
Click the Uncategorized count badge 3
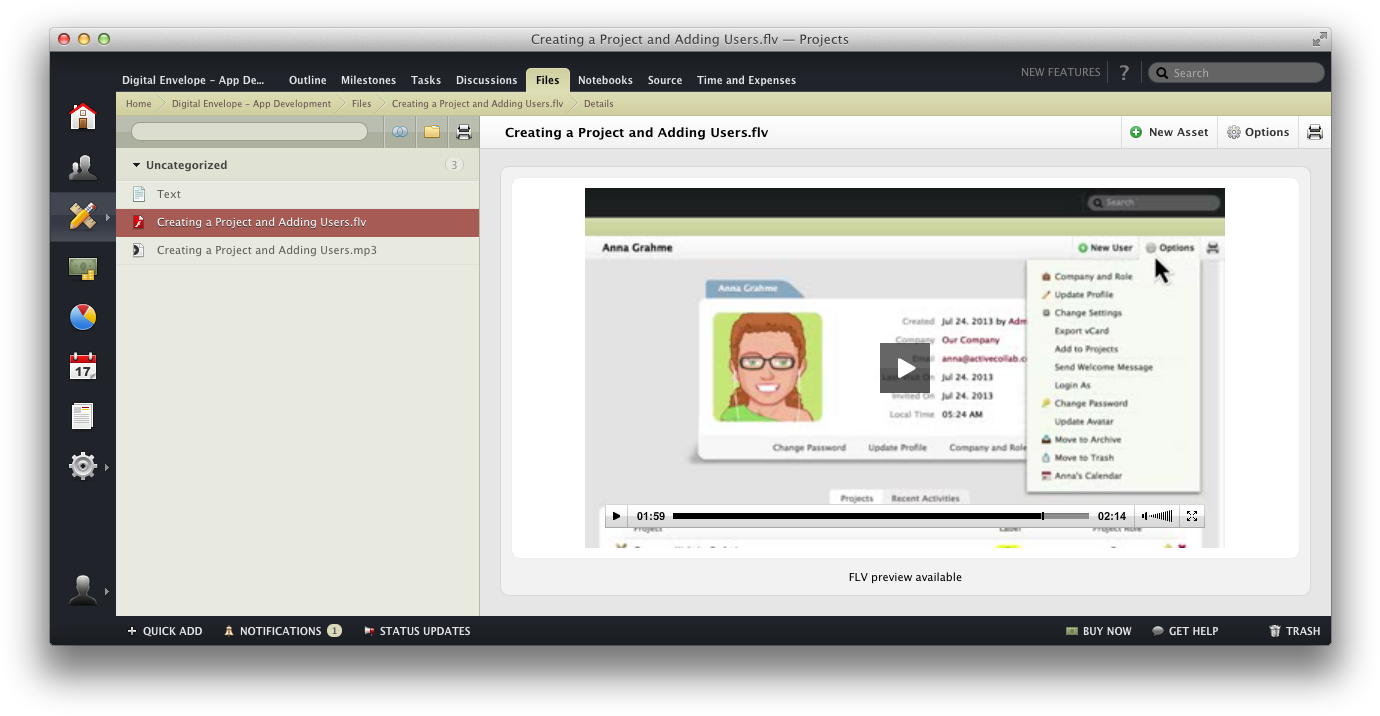click(x=454, y=165)
